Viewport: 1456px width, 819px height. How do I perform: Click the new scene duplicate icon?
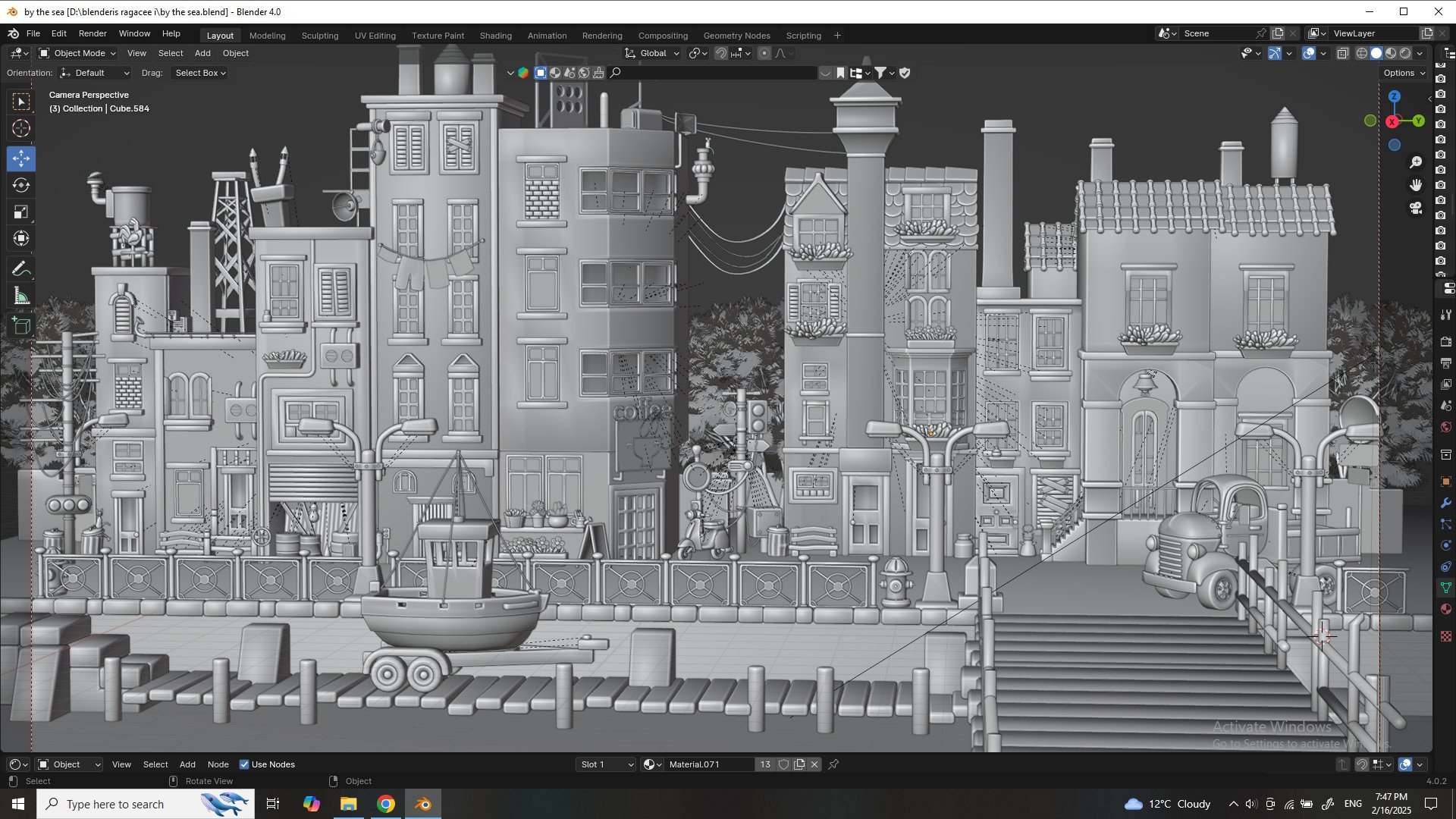click(1278, 33)
